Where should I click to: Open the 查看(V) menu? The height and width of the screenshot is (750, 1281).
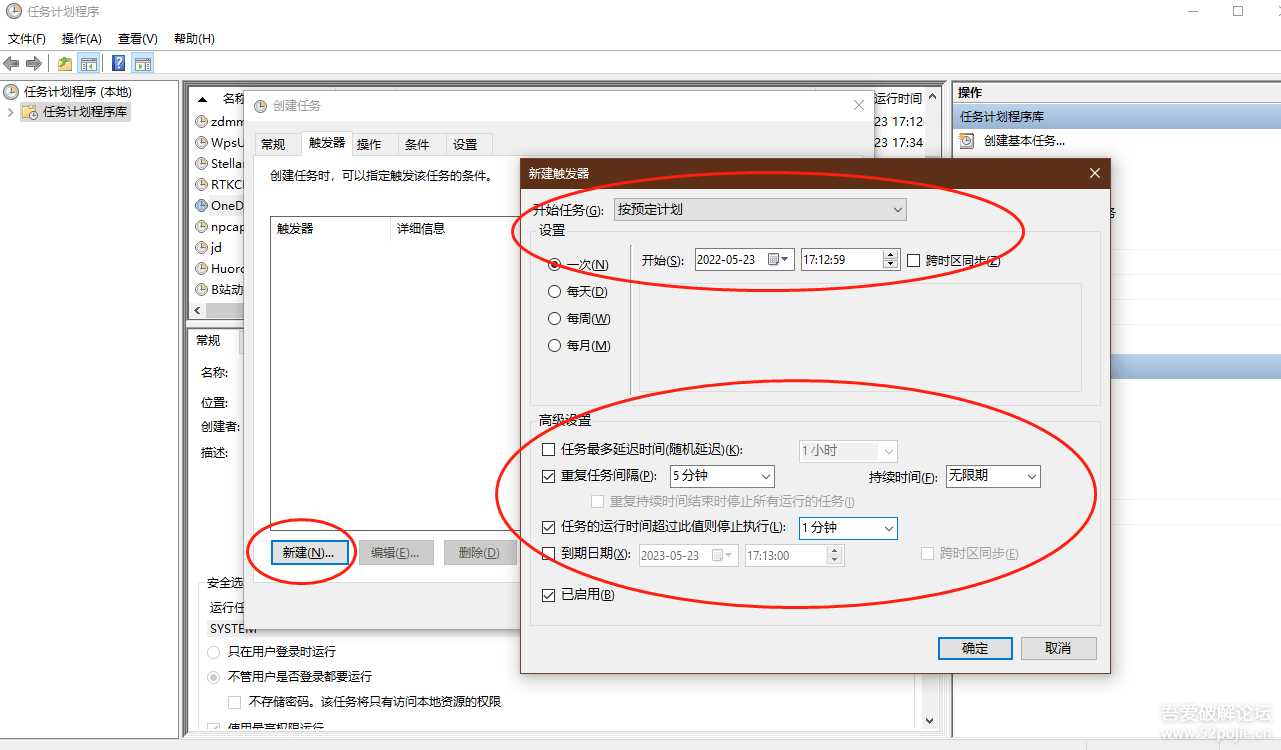coord(137,38)
